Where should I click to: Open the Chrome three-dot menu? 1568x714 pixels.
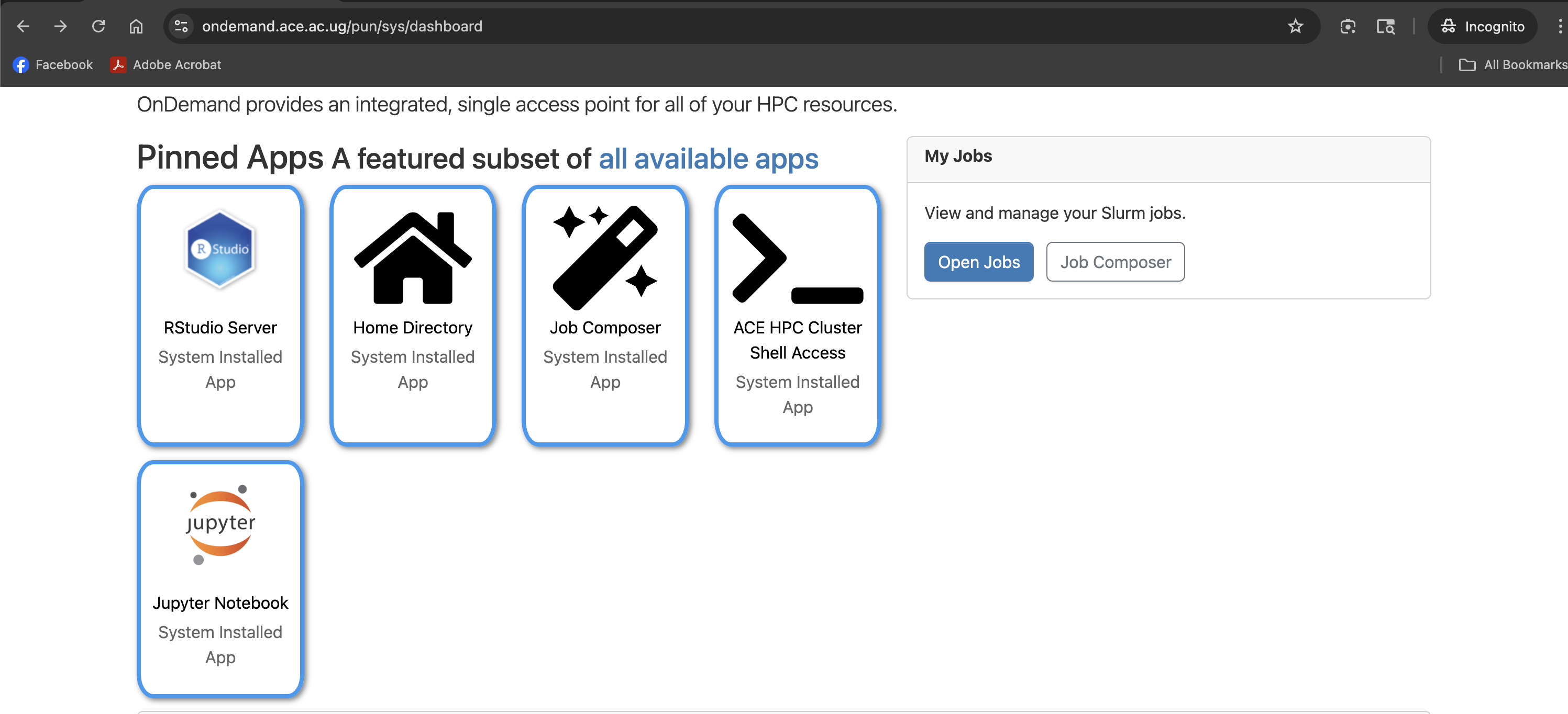(x=1559, y=26)
